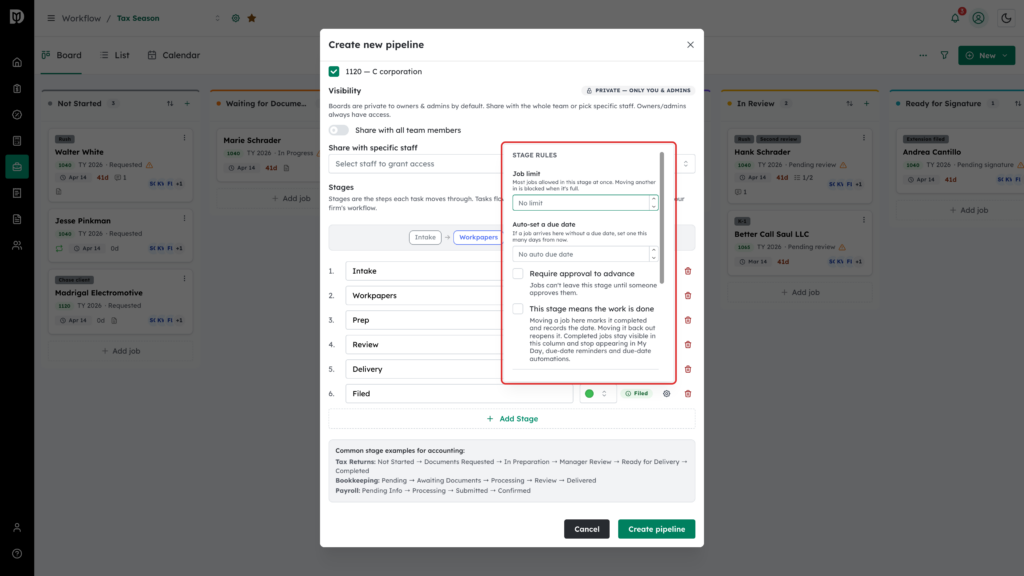Add a job below Madrigal Electromotive card
This screenshot has height=576, width=1024.
point(121,351)
